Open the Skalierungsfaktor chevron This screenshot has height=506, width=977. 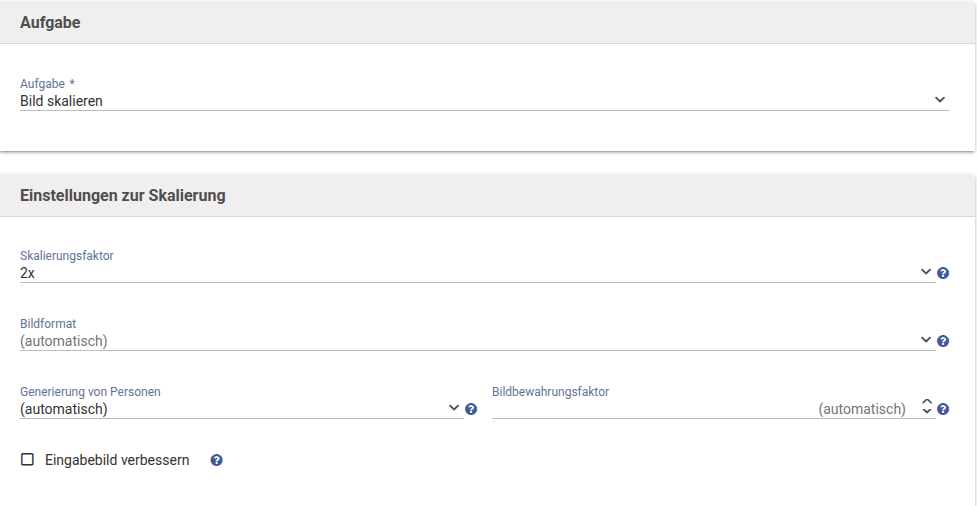[x=925, y=272]
